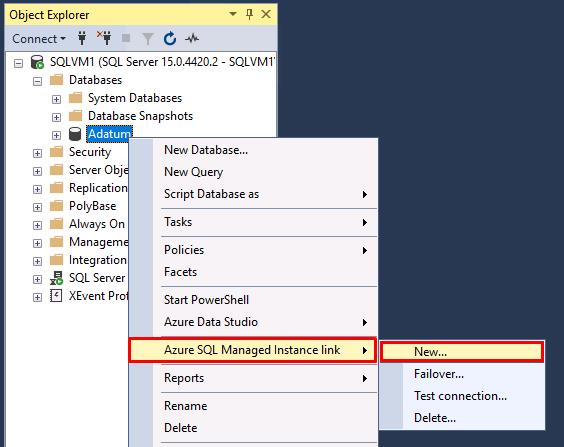Screen dimensions: 564x447
Task: Open Activity Monitor pulse icon
Action: (x=192, y=38)
